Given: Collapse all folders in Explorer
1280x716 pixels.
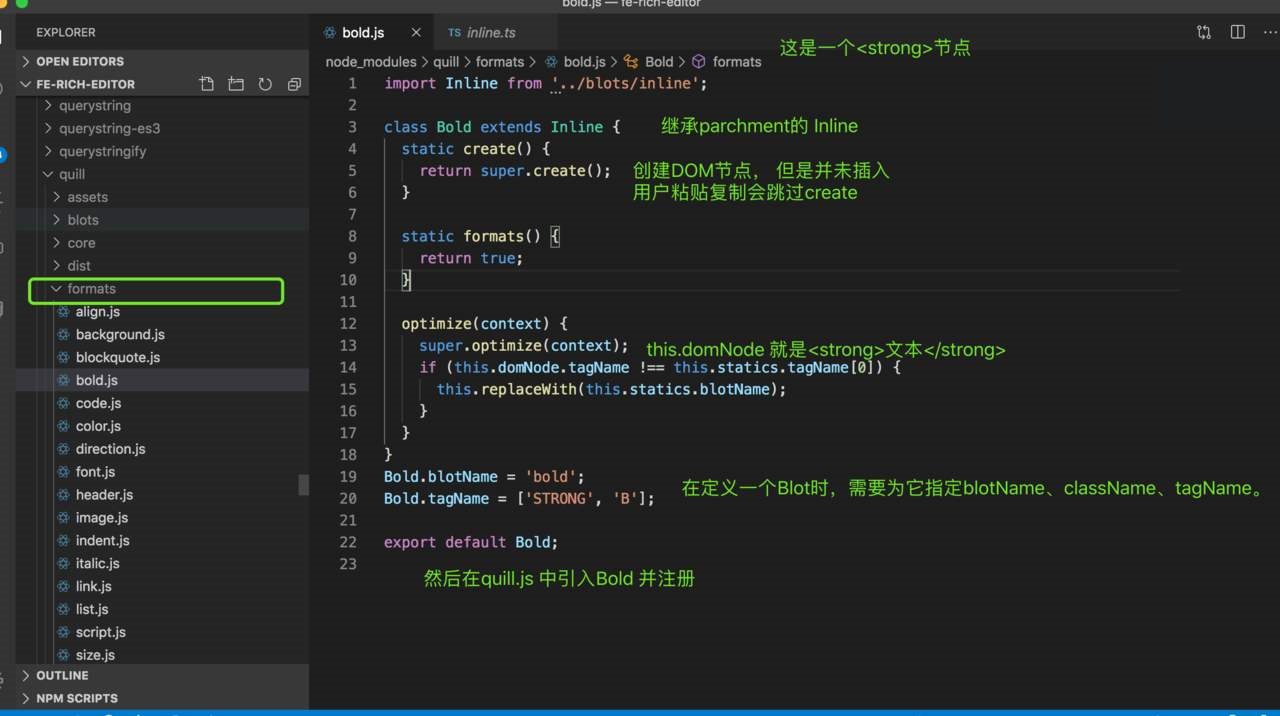Looking at the screenshot, I should click(294, 84).
